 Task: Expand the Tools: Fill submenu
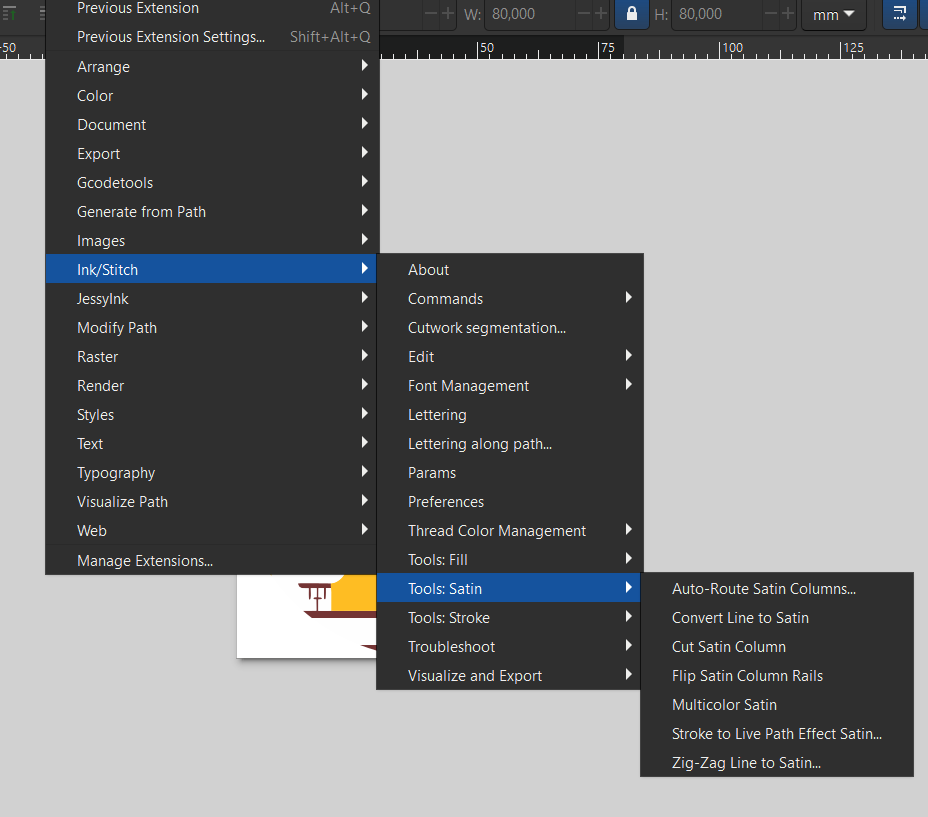[510, 560]
